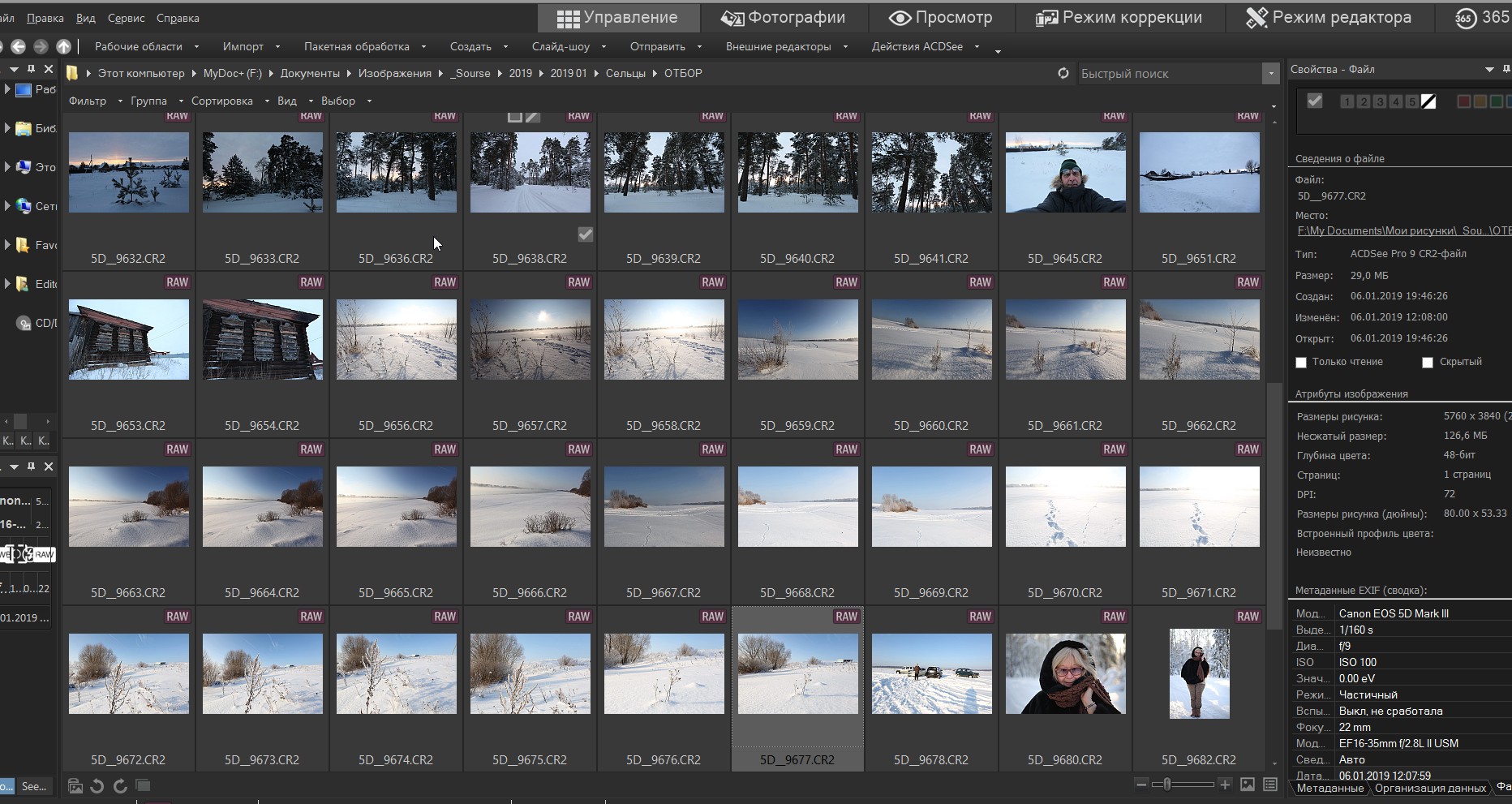Open the Вид menu in menu bar
This screenshot has height=804, width=1512.
pos(85,18)
